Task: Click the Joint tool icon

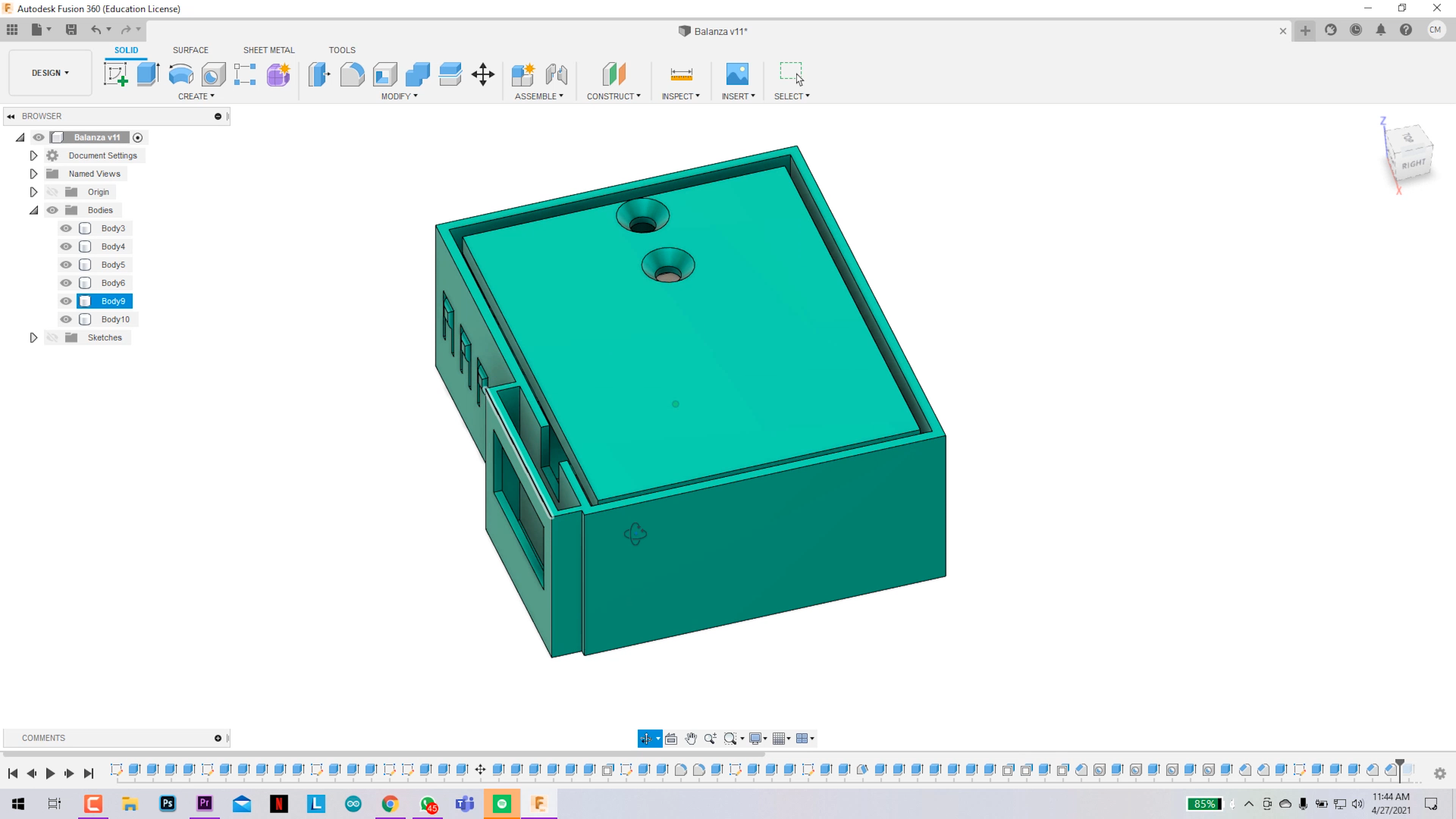Action: coord(557,74)
